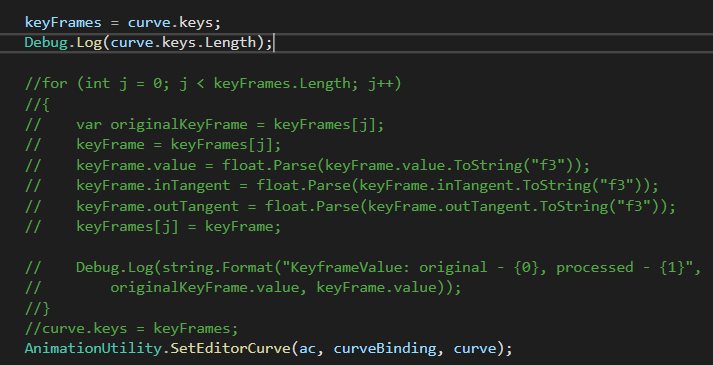Click the keyFrame.outTangent float.Parse line
This screenshot has height=365, width=713.
coord(350,206)
